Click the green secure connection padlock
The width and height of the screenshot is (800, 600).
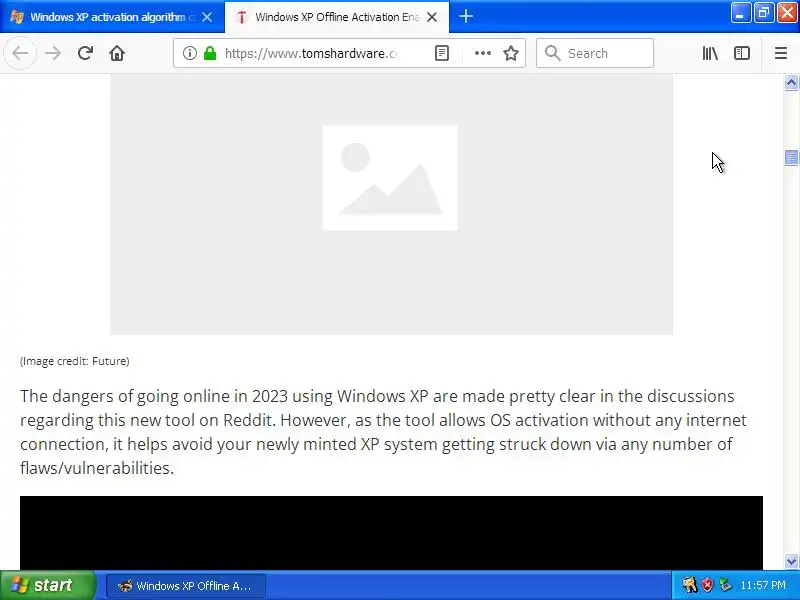[210, 53]
